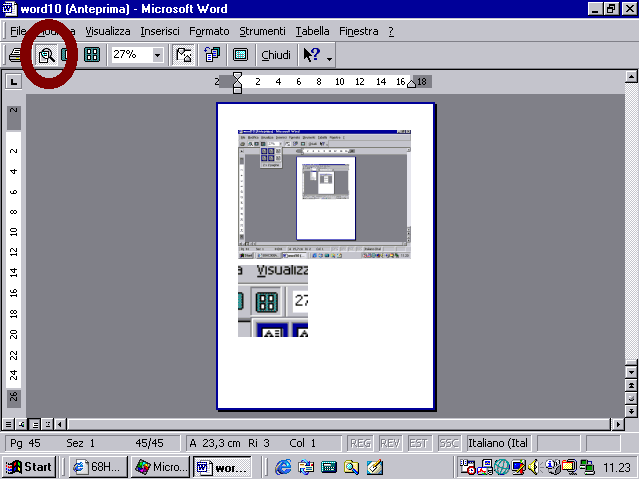639x479 pixels.
Task: Open the File menu
Action: tap(18, 31)
